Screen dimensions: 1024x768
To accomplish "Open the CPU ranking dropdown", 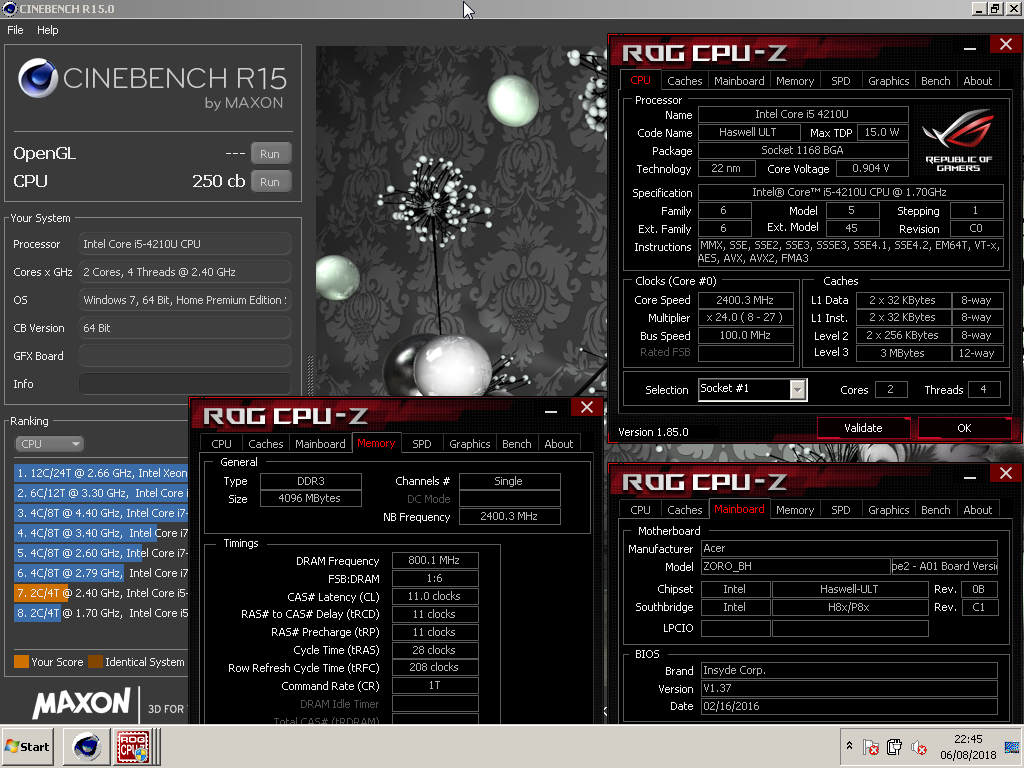I will (49, 444).
